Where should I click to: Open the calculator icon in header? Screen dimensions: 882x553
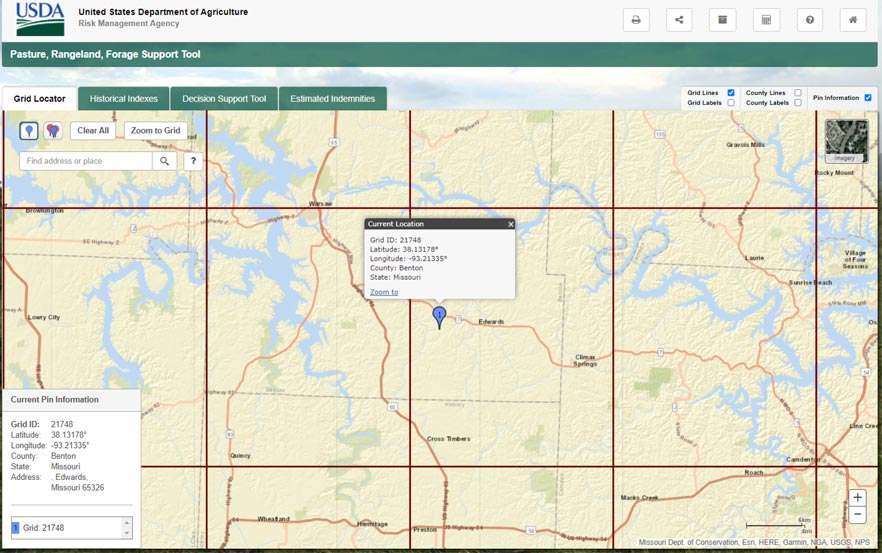pos(766,20)
